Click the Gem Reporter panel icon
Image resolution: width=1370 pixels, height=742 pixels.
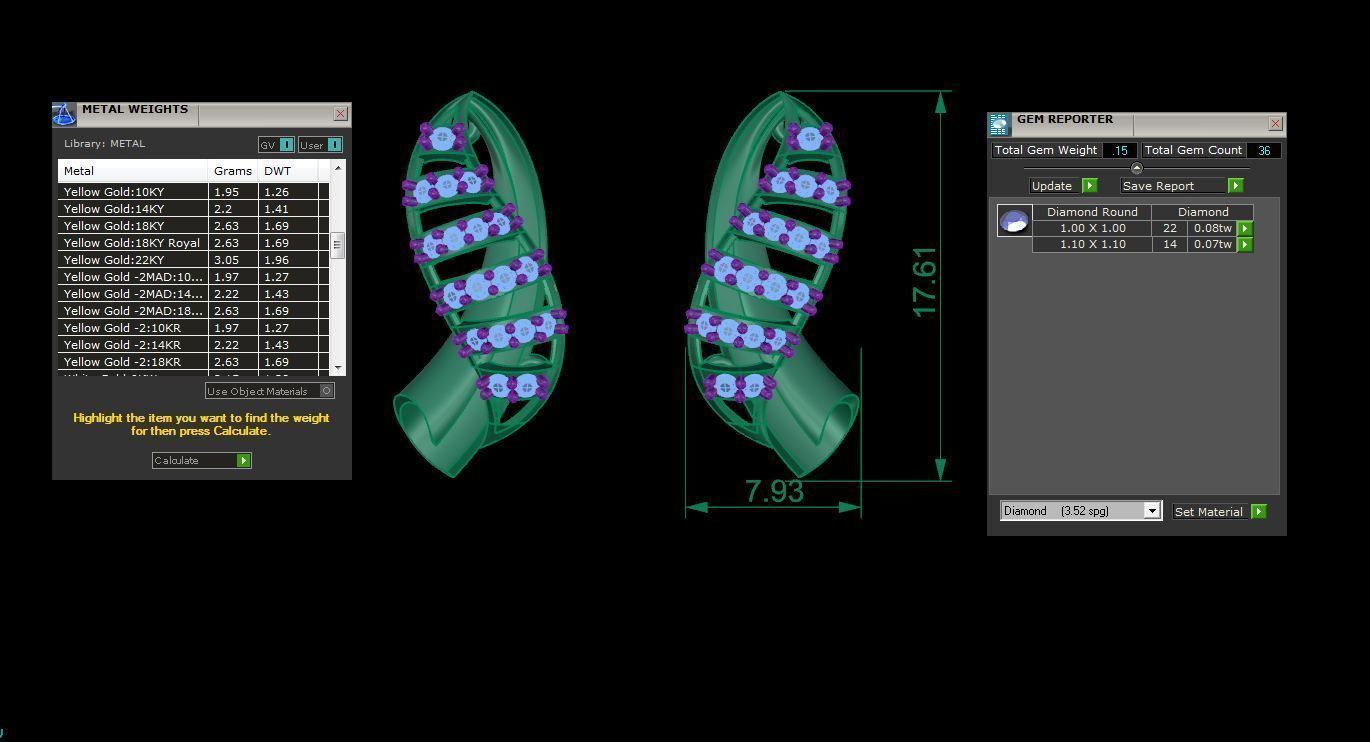tap(999, 124)
